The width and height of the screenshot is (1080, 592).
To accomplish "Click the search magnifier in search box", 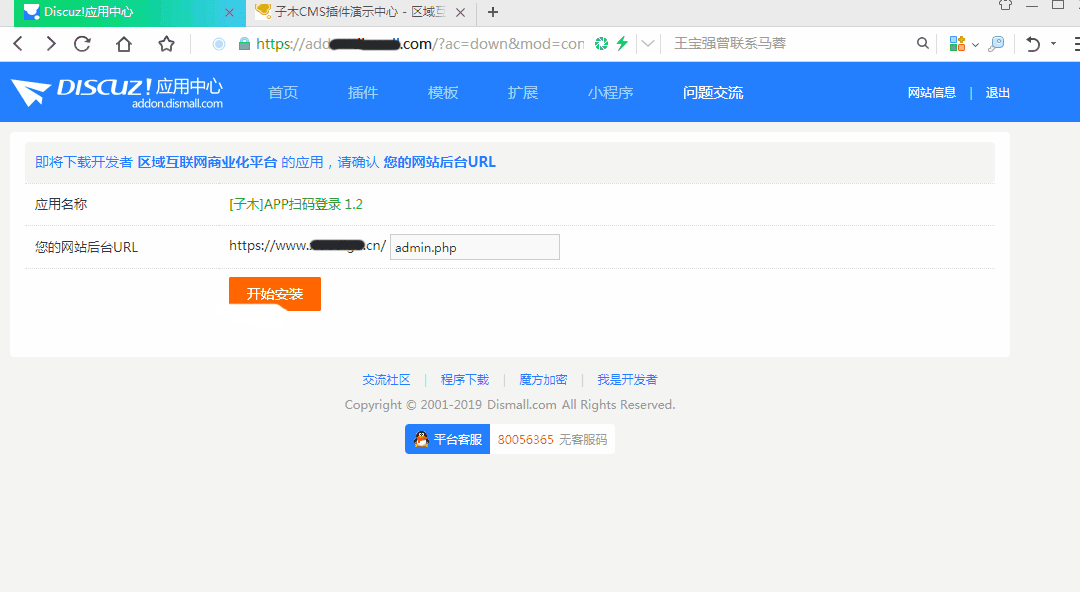I will tap(923, 44).
